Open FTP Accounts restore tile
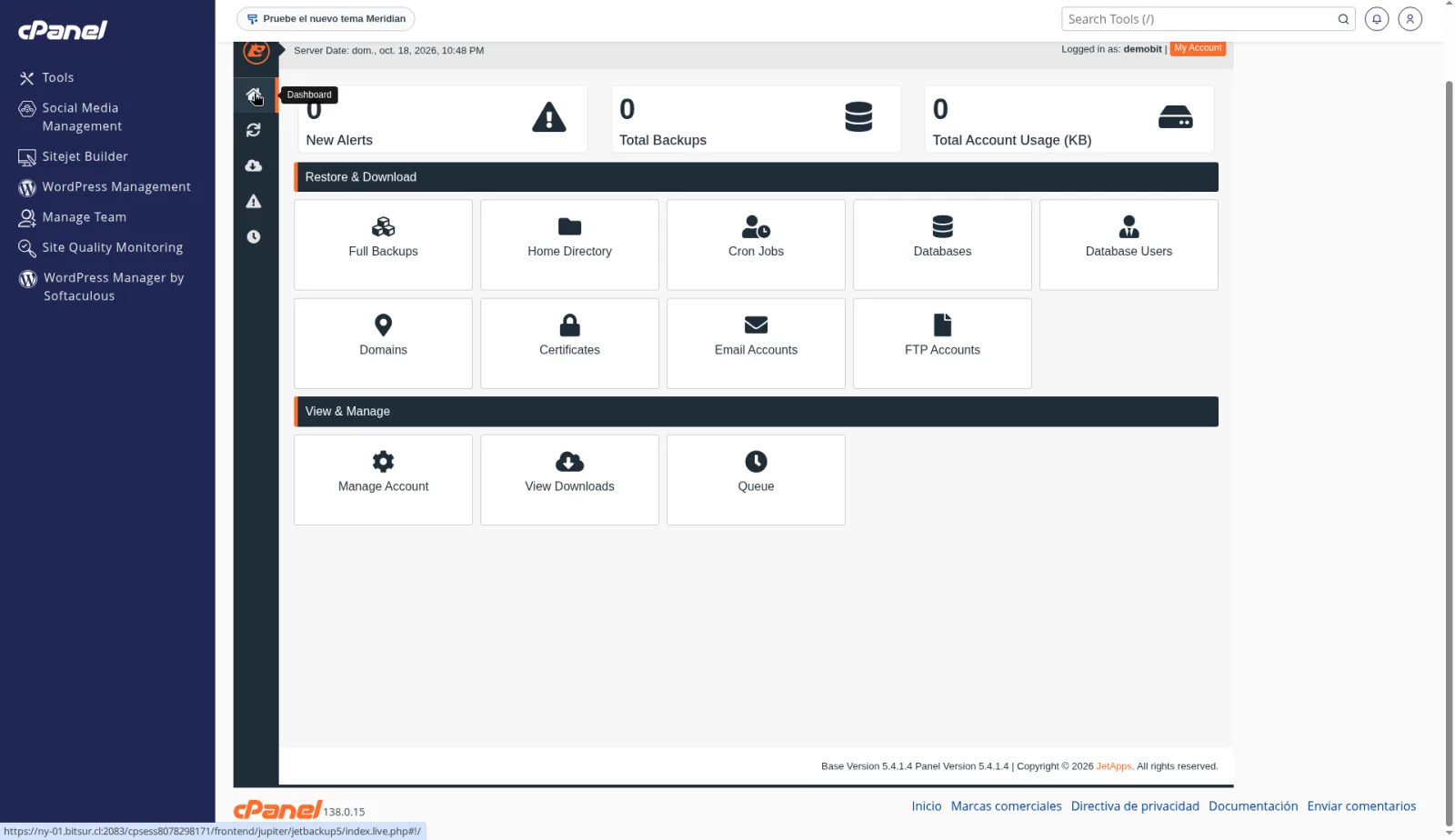This screenshot has width=1455, height=840. (x=942, y=344)
